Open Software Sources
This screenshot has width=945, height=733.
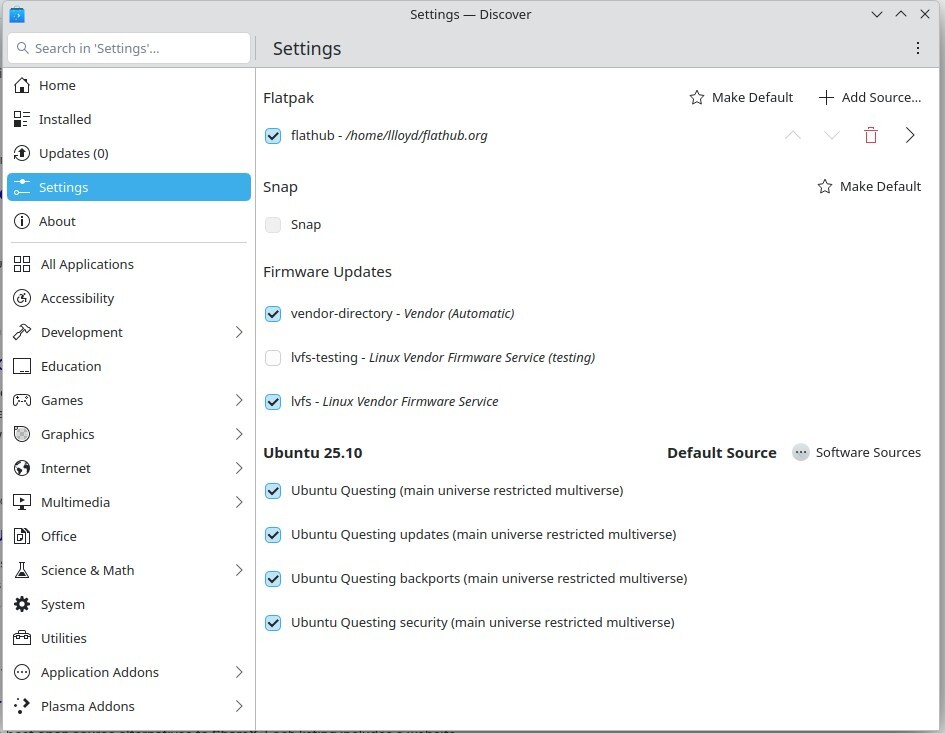point(856,453)
